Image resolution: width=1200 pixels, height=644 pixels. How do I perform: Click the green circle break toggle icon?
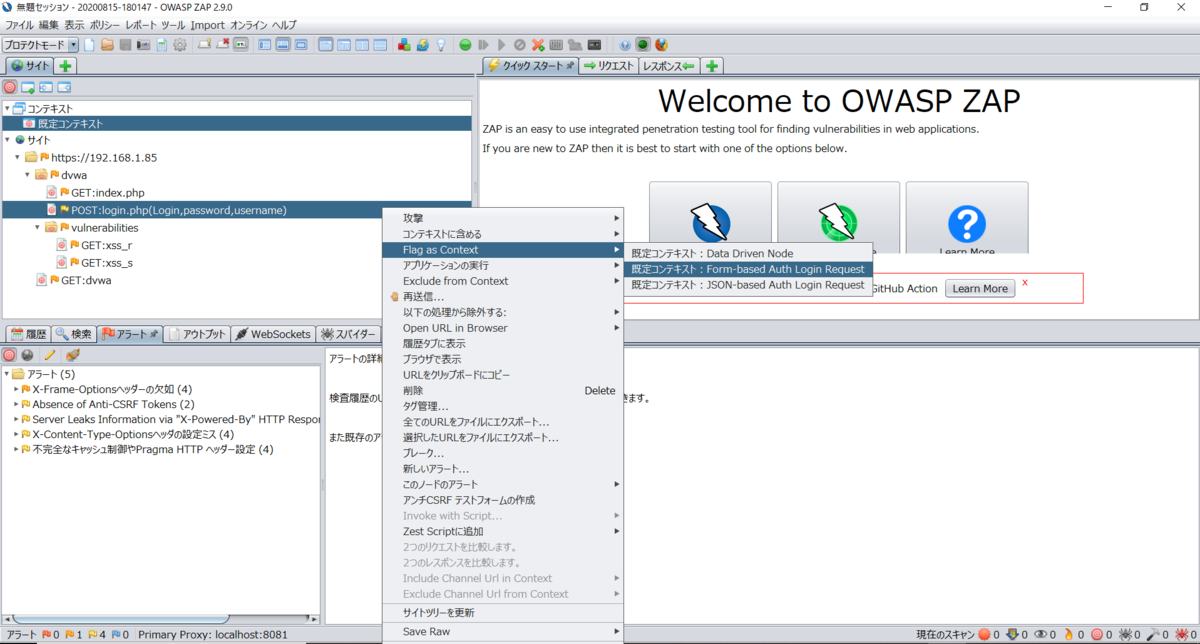click(465, 45)
